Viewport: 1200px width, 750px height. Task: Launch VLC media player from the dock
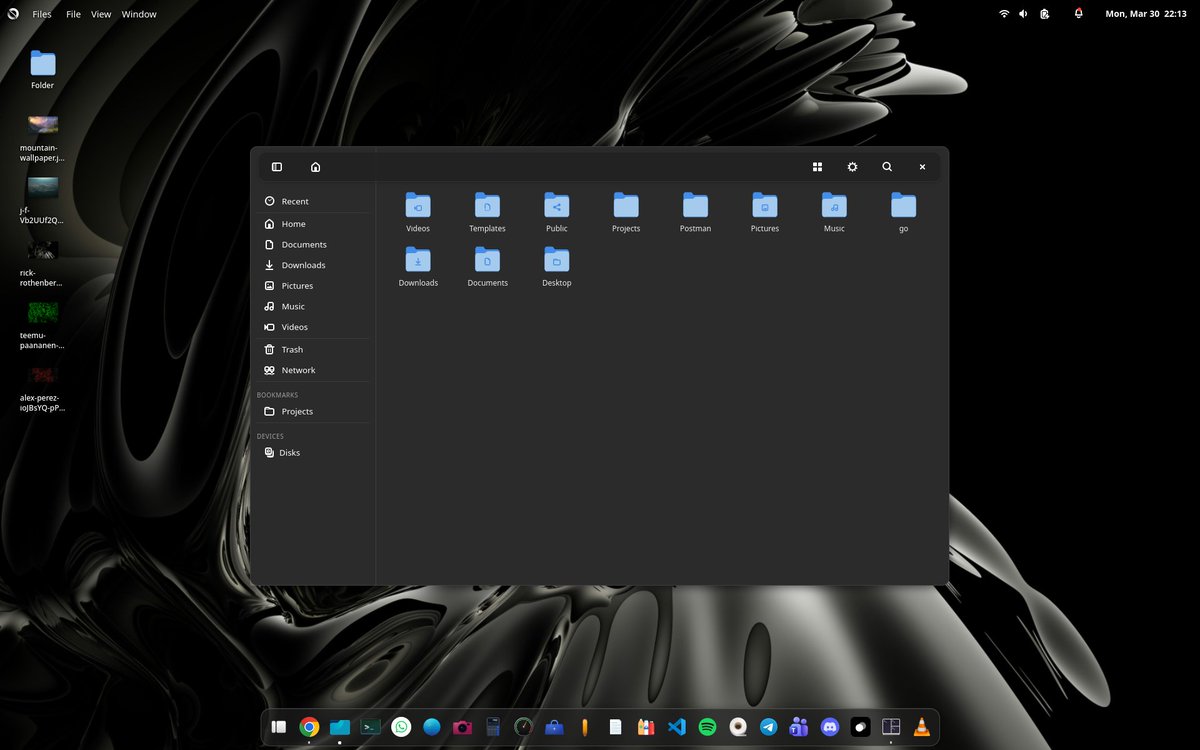pyautogui.click(x=921, y=727)
